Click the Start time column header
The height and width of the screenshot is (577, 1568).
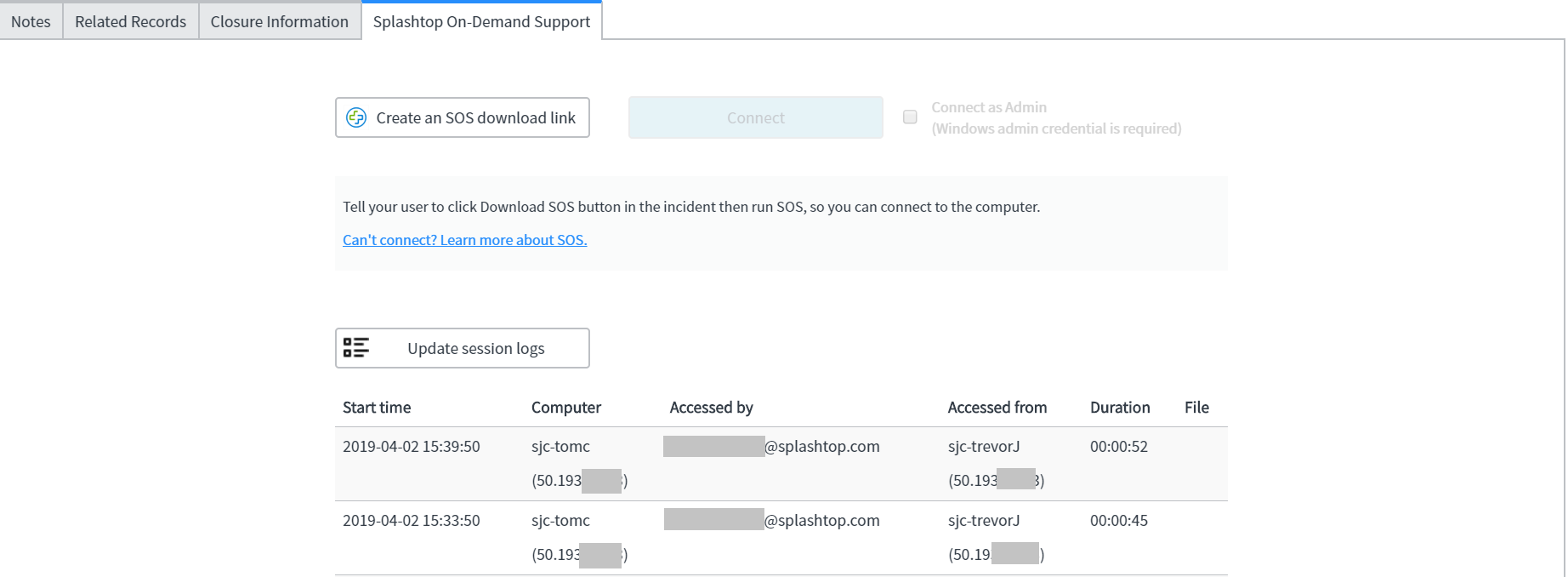(377, 408)
